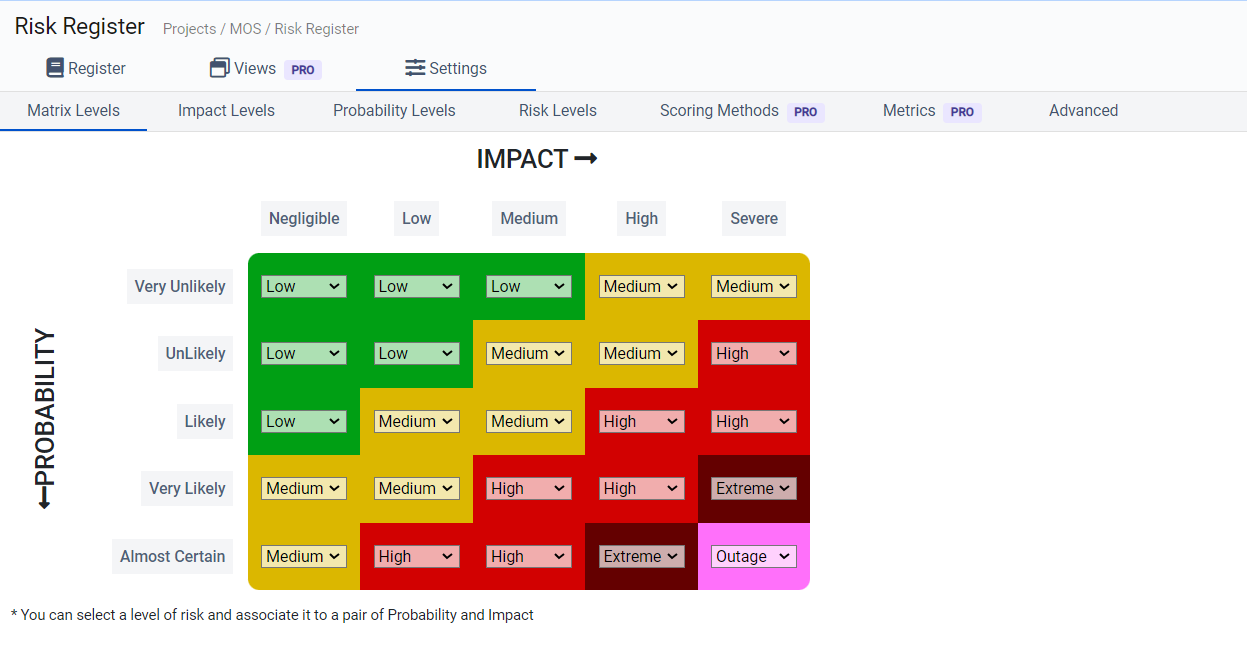Open the Settings sliders icon

[414, 69]
